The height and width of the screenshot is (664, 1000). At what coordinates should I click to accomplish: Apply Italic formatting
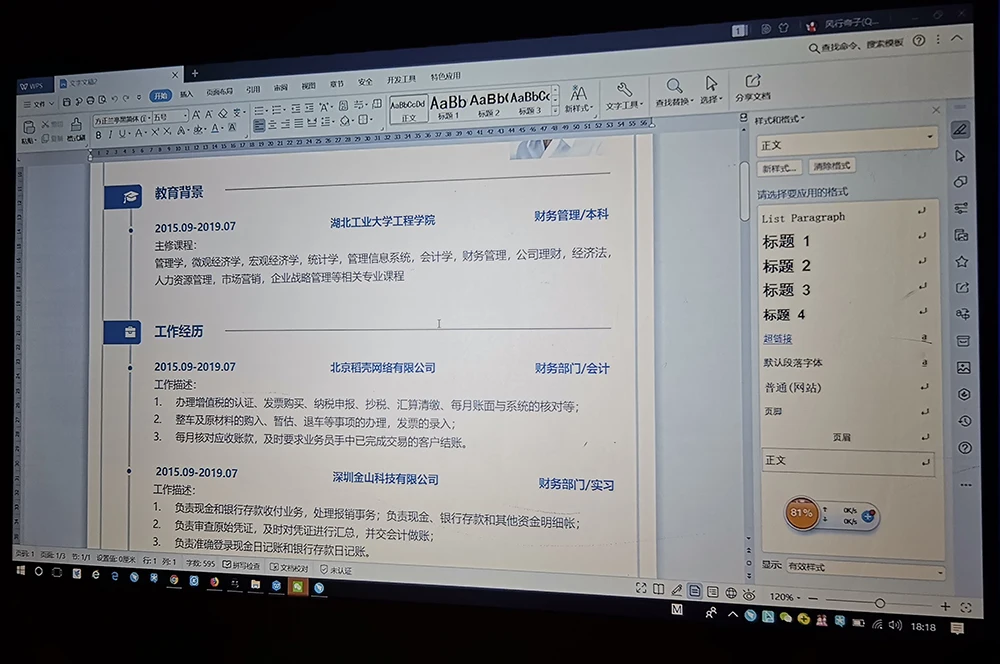pos(110,135)
